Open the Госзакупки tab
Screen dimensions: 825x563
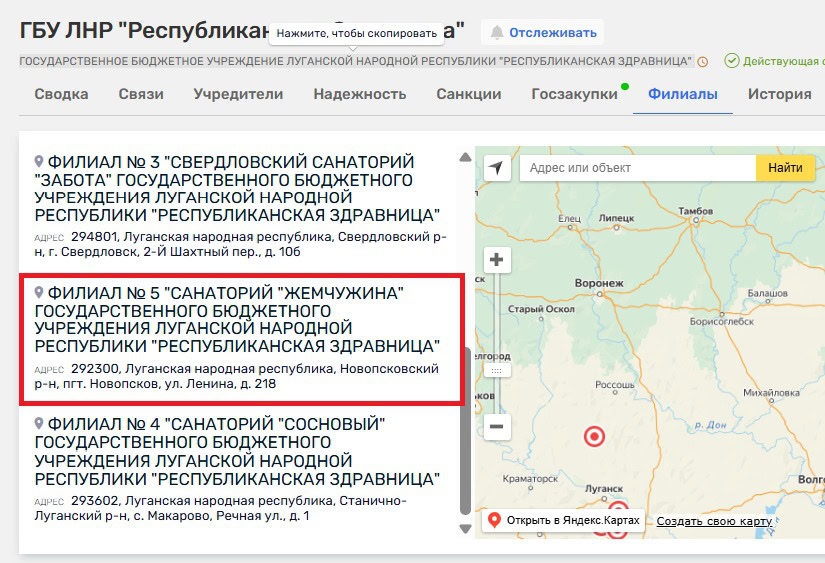click(575, 94)
